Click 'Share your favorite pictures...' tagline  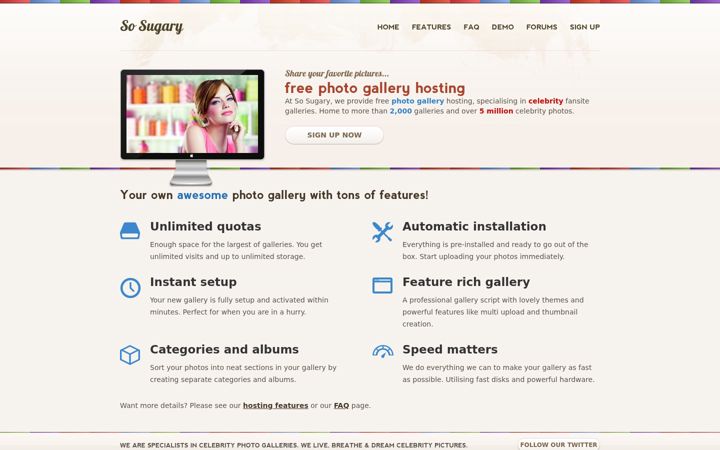337,73
